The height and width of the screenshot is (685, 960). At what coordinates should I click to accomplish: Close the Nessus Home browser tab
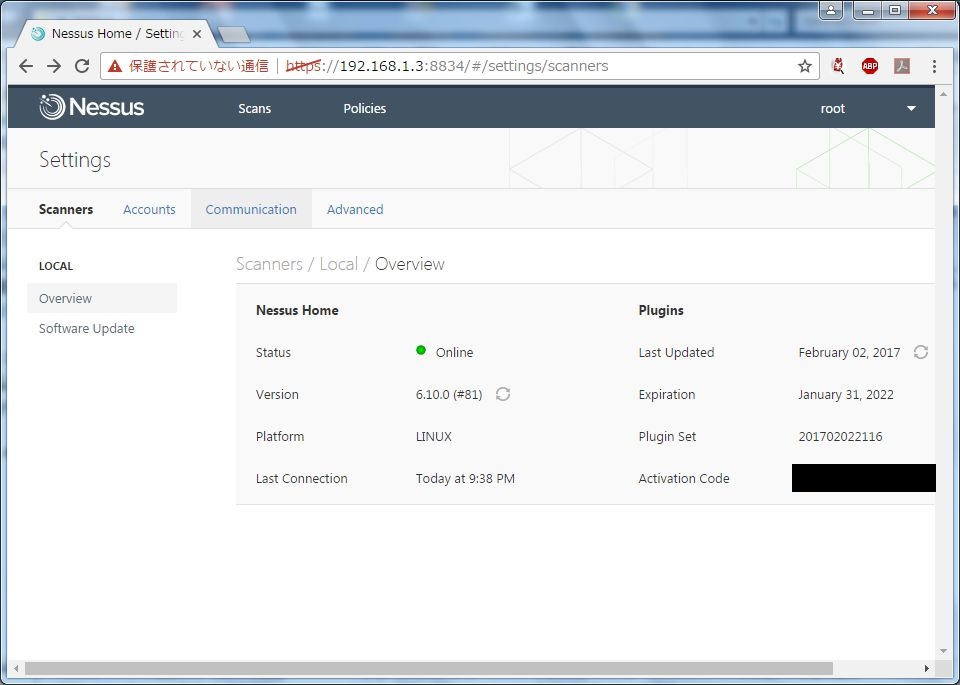coord(197,34)
